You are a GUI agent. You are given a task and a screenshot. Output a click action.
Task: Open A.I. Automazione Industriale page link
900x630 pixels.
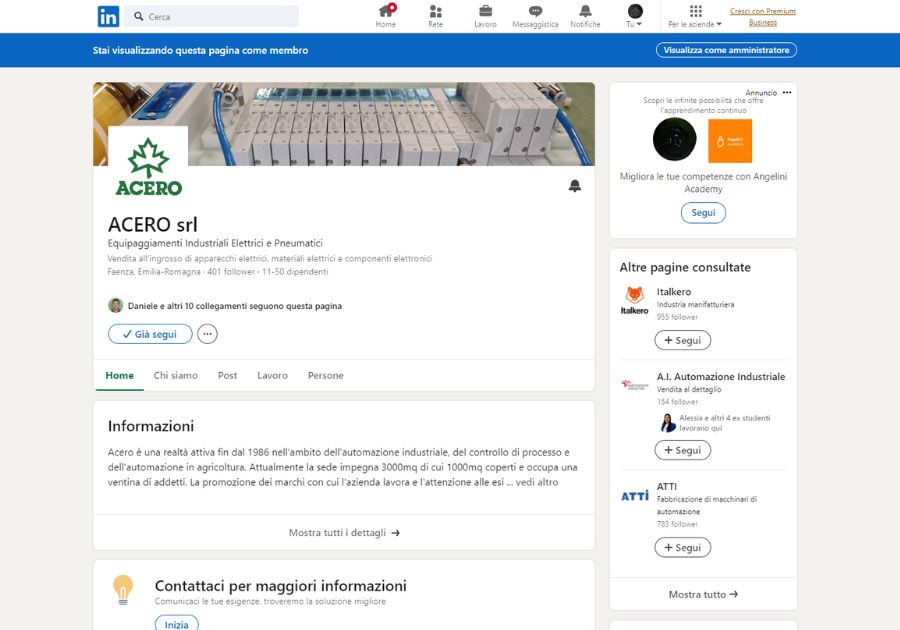pyautogui.click(x=721, y=376)
